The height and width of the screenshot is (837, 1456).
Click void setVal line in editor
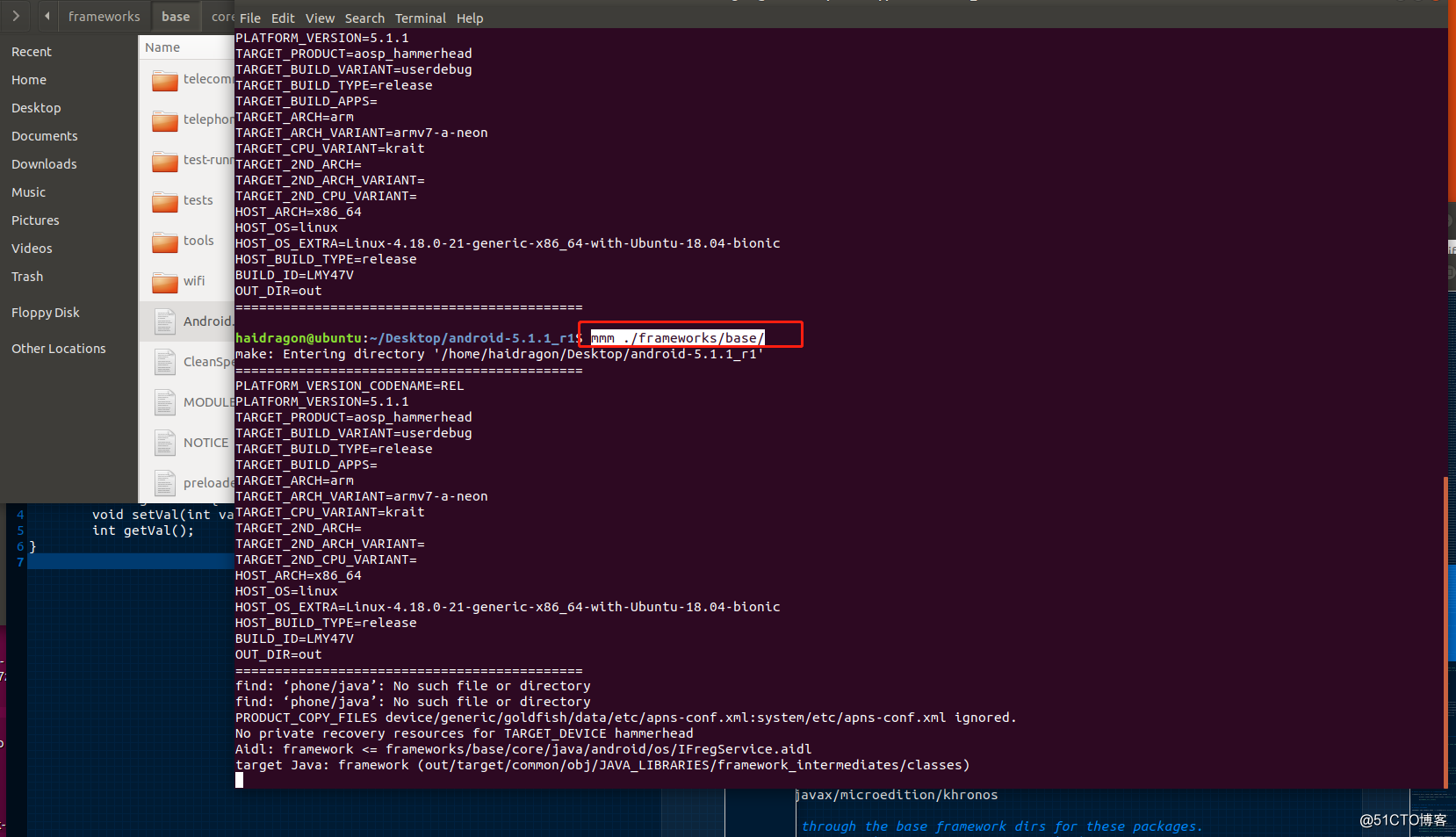[x=162, y=515]
